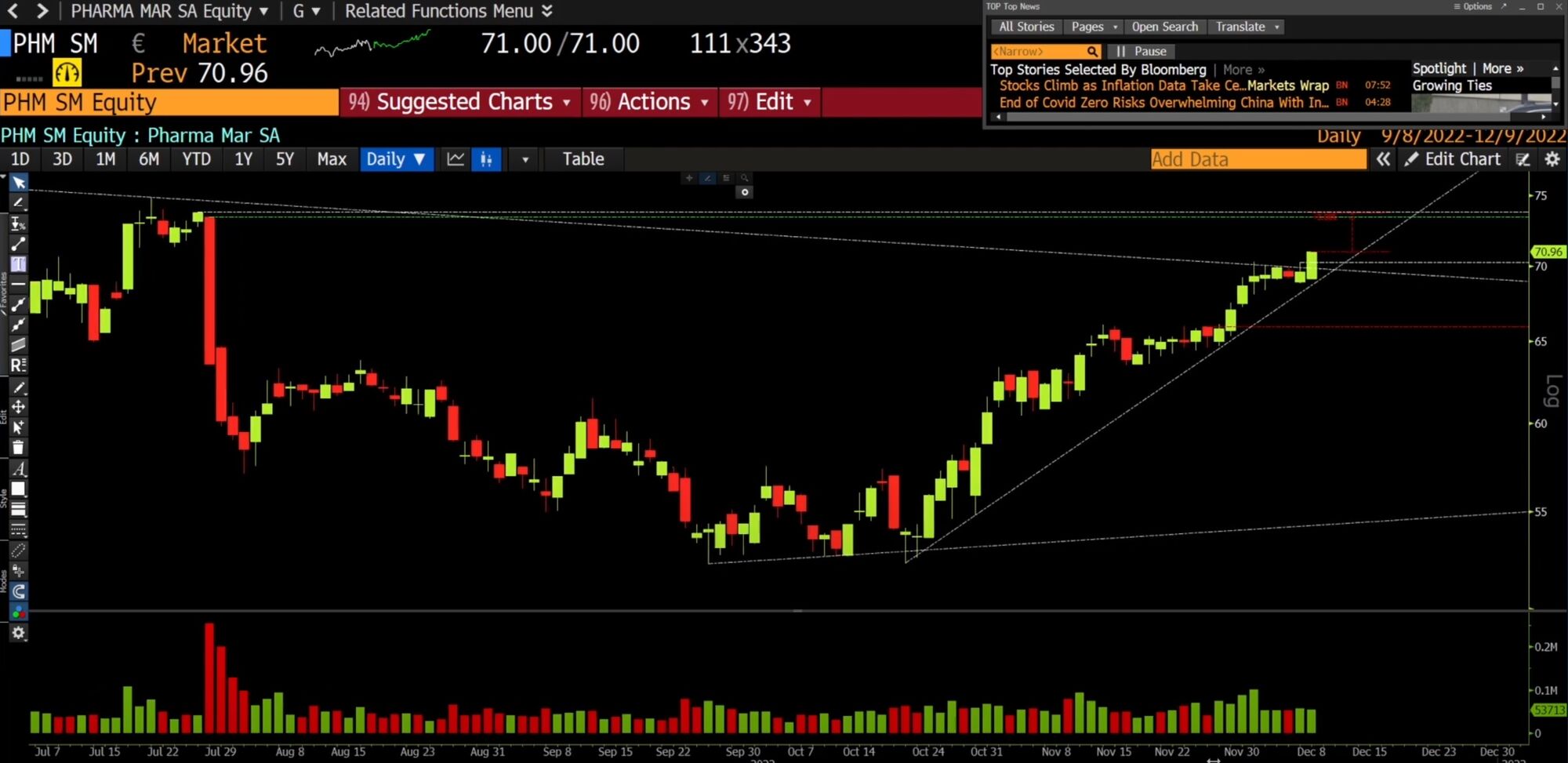Select the trend line drawing tool
This screenshot has width=1568, height=763.
[18, 203]
